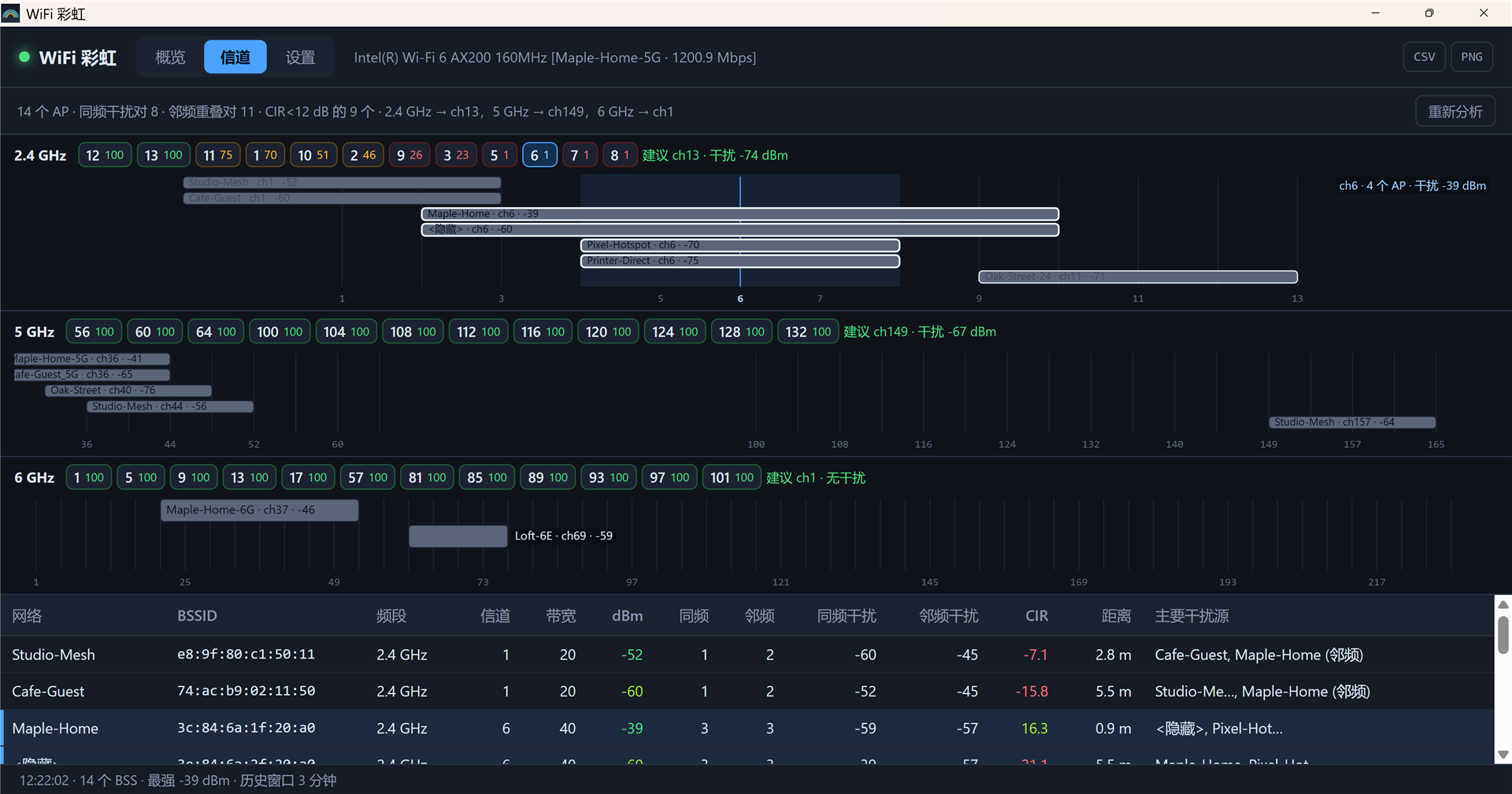Viewport: 1512px width, 794px height.
Task: Select the Studio-Mesh table row
Action: [x=747, y=655]
